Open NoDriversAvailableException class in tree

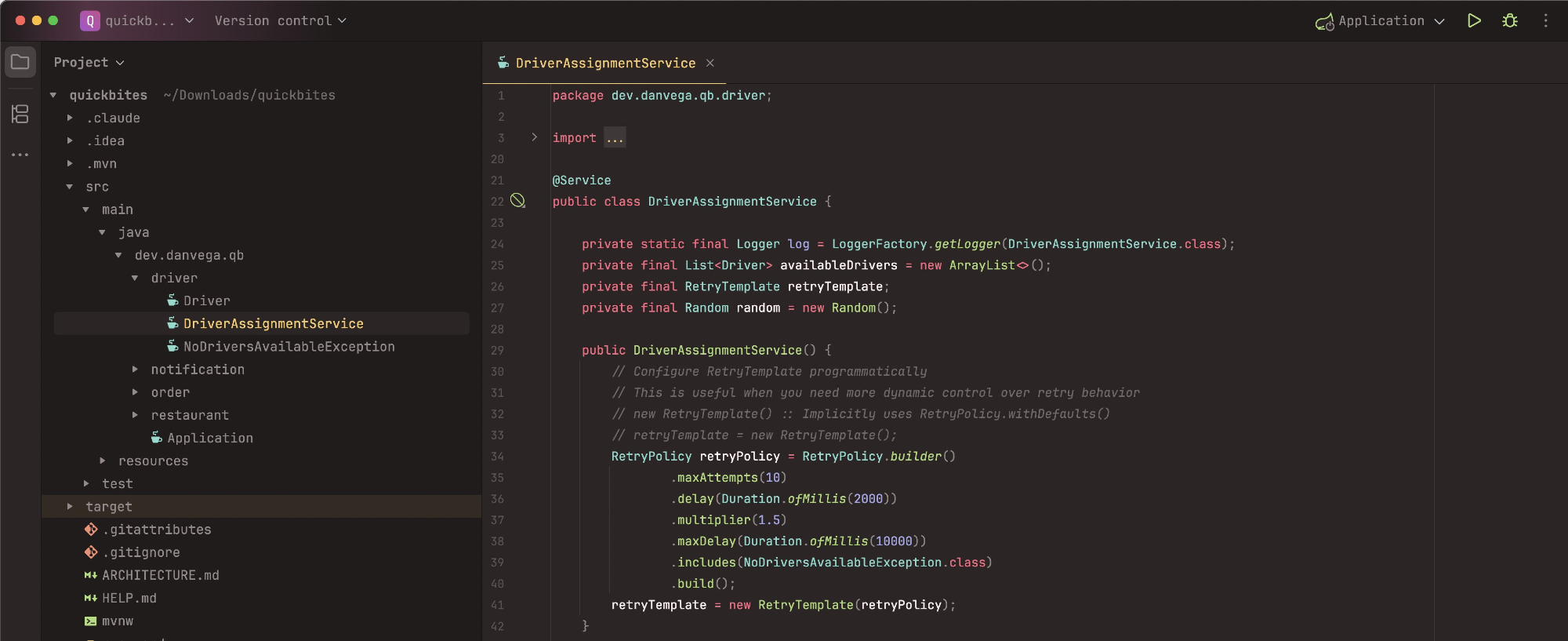click(x=288, y=347)
